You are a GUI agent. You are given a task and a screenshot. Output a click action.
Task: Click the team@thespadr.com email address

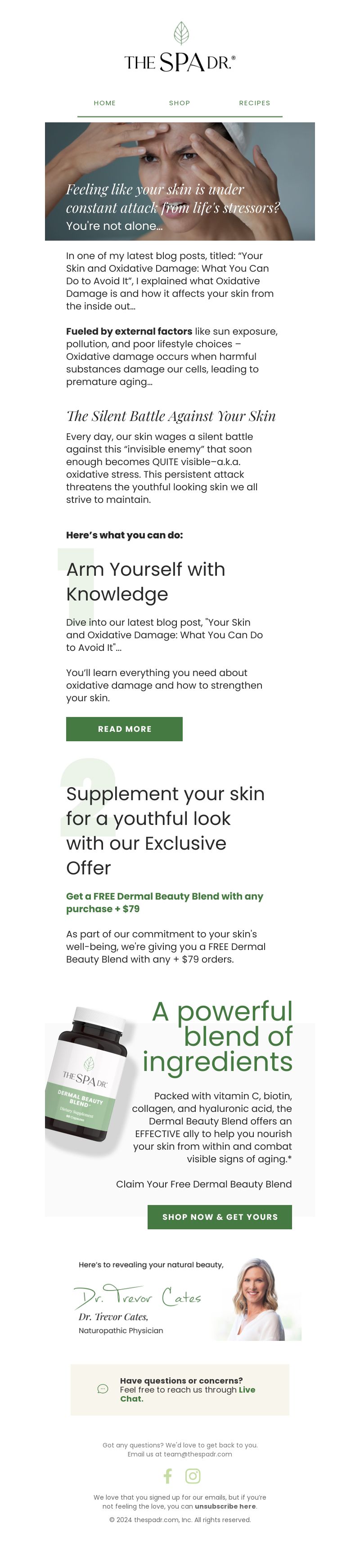tap(198, 1454)
